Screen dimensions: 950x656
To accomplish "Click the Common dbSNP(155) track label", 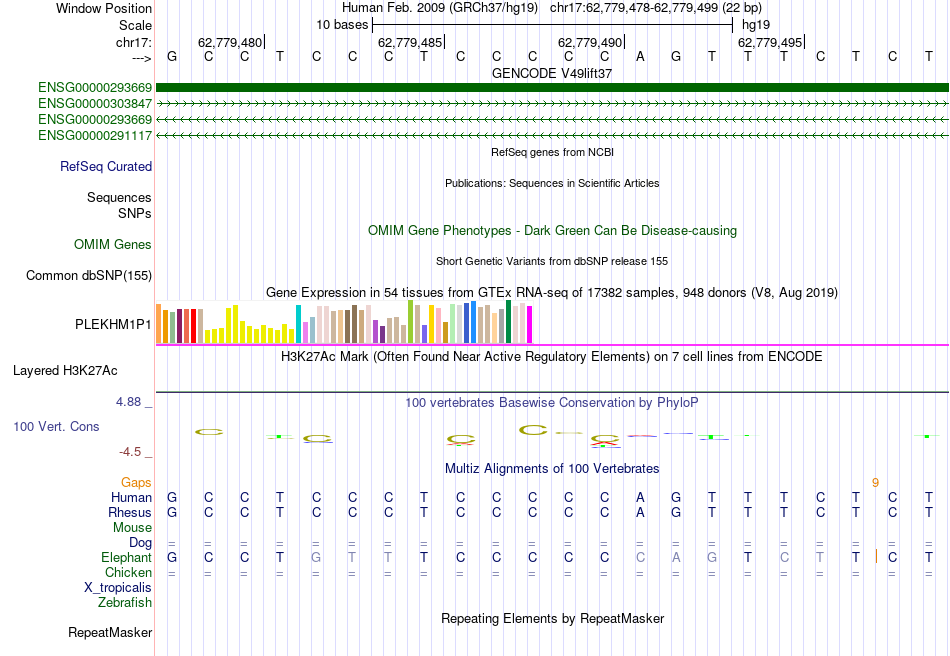I will coord(88,276).
